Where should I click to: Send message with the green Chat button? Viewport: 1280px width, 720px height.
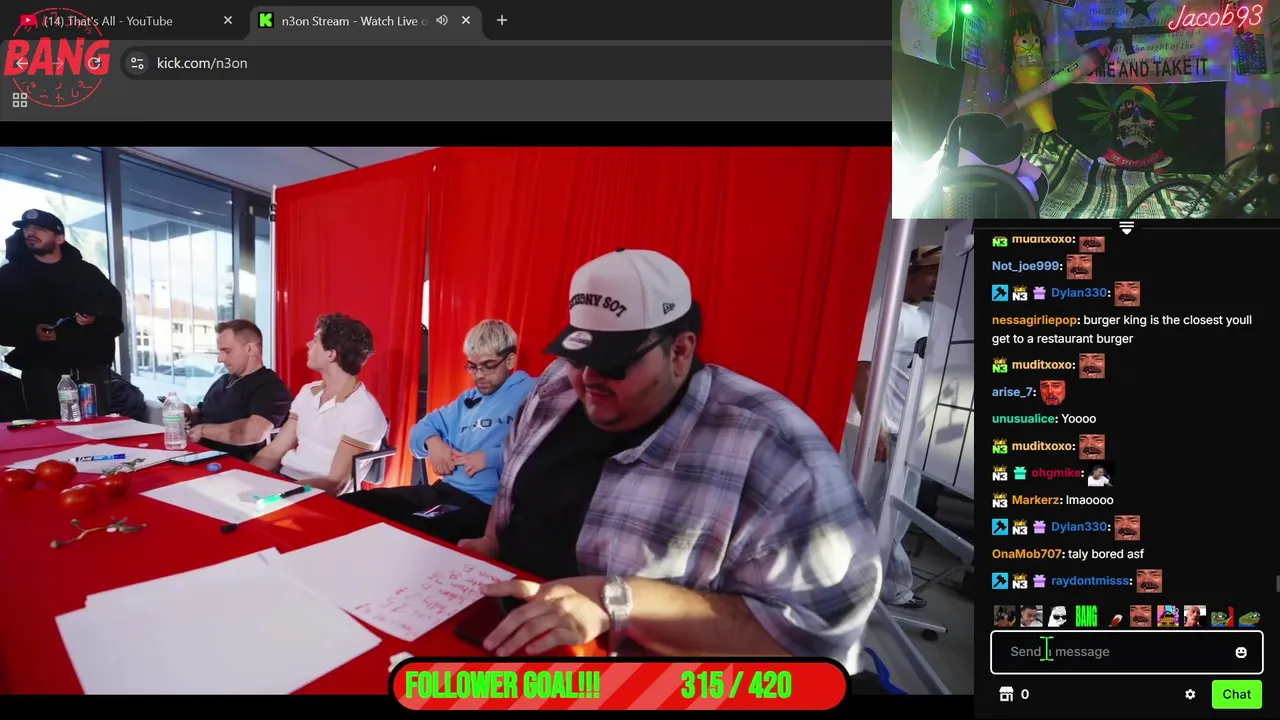click(1236, 694)
